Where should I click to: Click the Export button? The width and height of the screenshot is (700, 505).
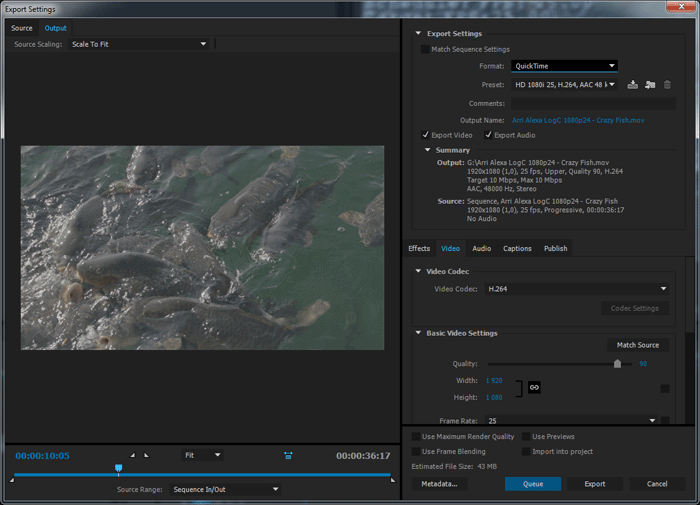pos(595,484)
